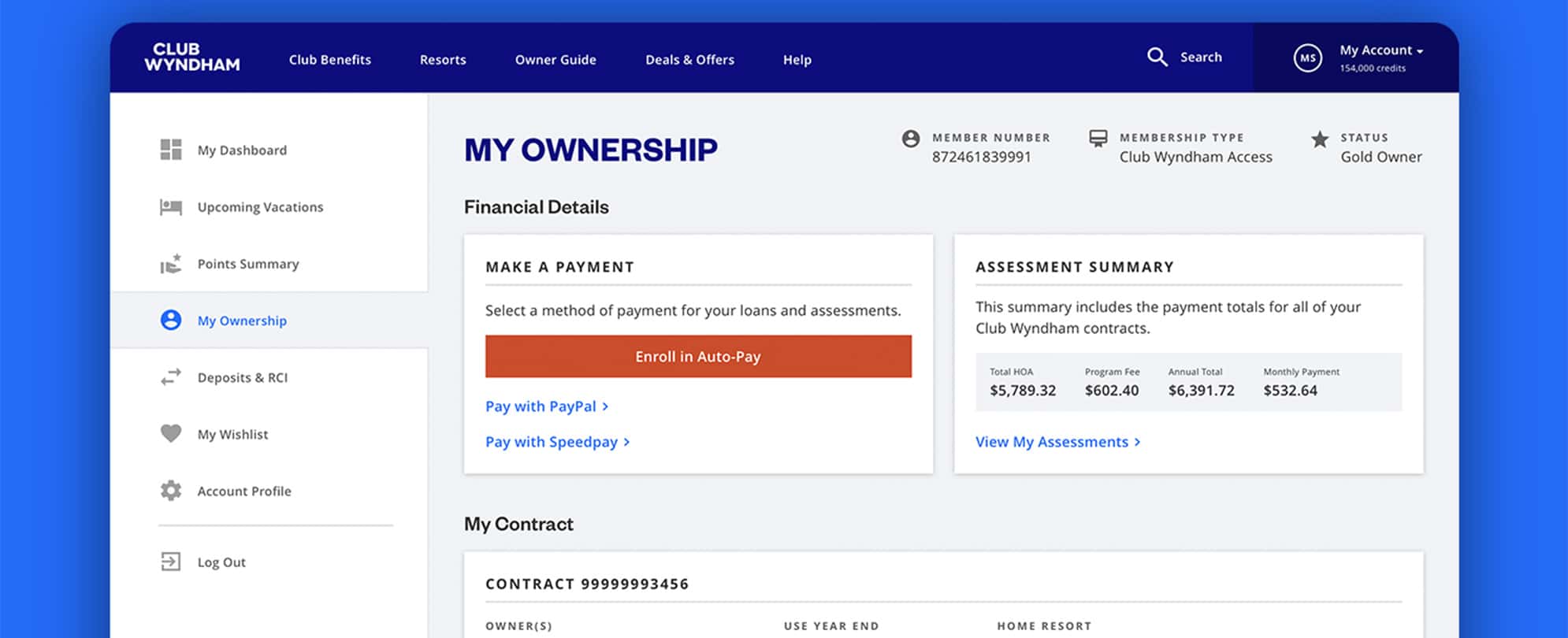Click the search magnifying glass icon
The width and height of the screenshot is (1568, 638).
coord(1157,57)
